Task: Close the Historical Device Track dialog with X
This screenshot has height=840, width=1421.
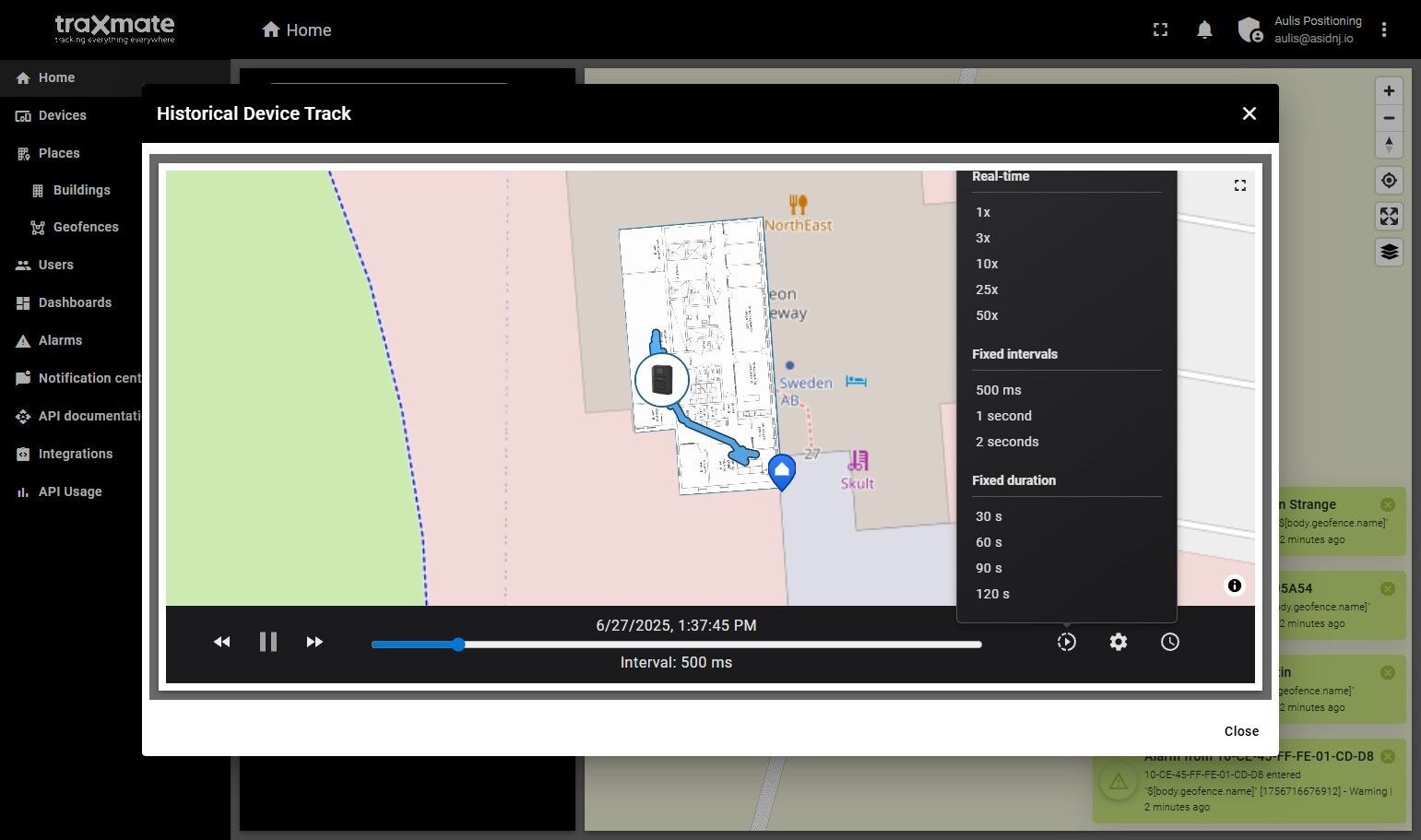Action: 1249,113
